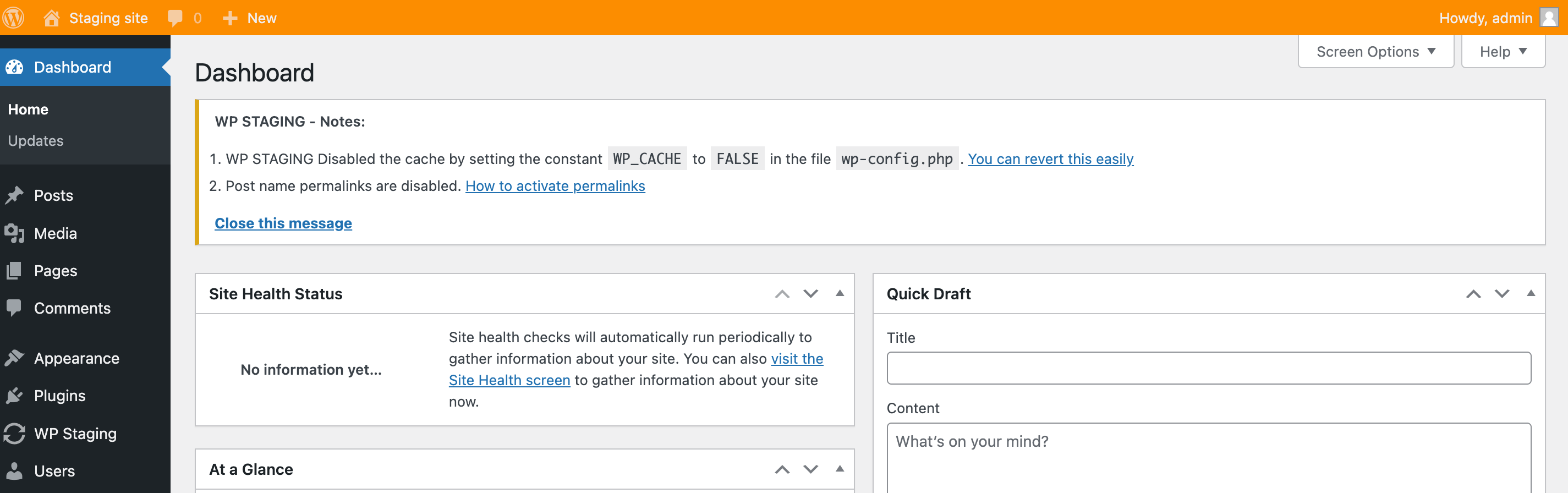1568x493 pixels.
Task: Go to Home submenu item
Action: (x=28, y=109)
